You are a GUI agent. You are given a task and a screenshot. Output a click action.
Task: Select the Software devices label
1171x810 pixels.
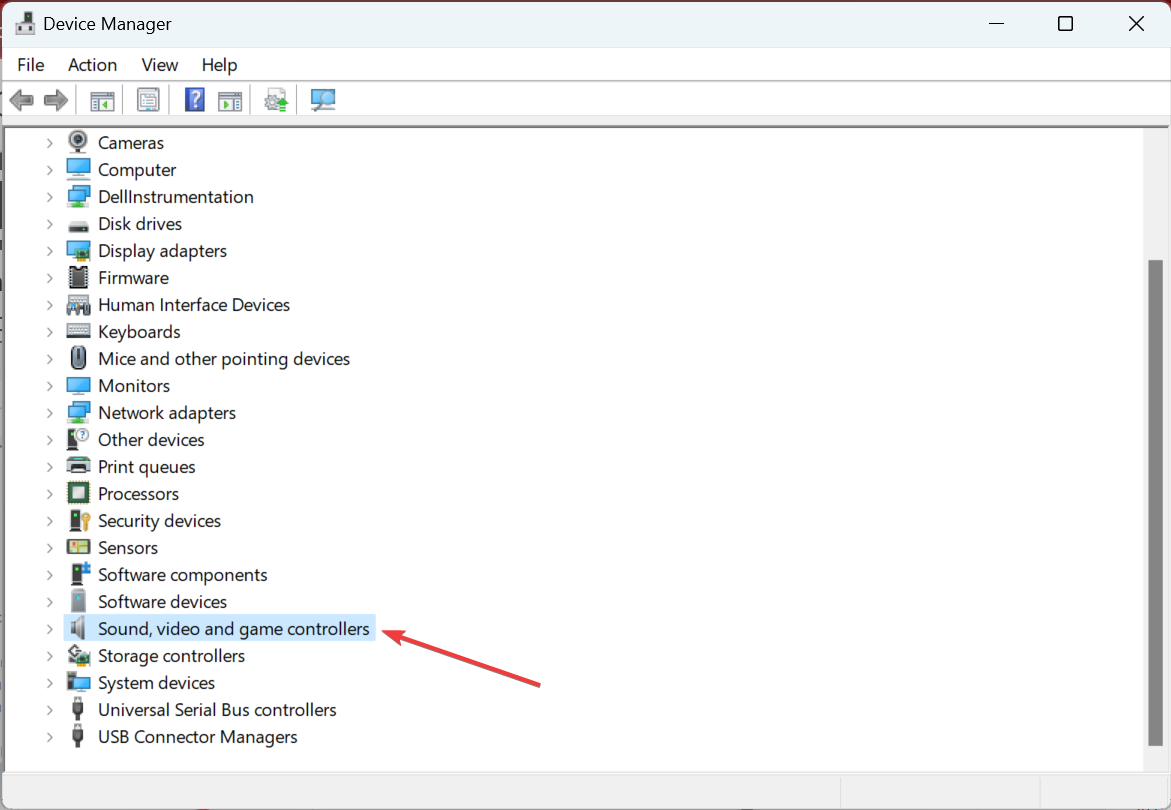coord(162,602)
